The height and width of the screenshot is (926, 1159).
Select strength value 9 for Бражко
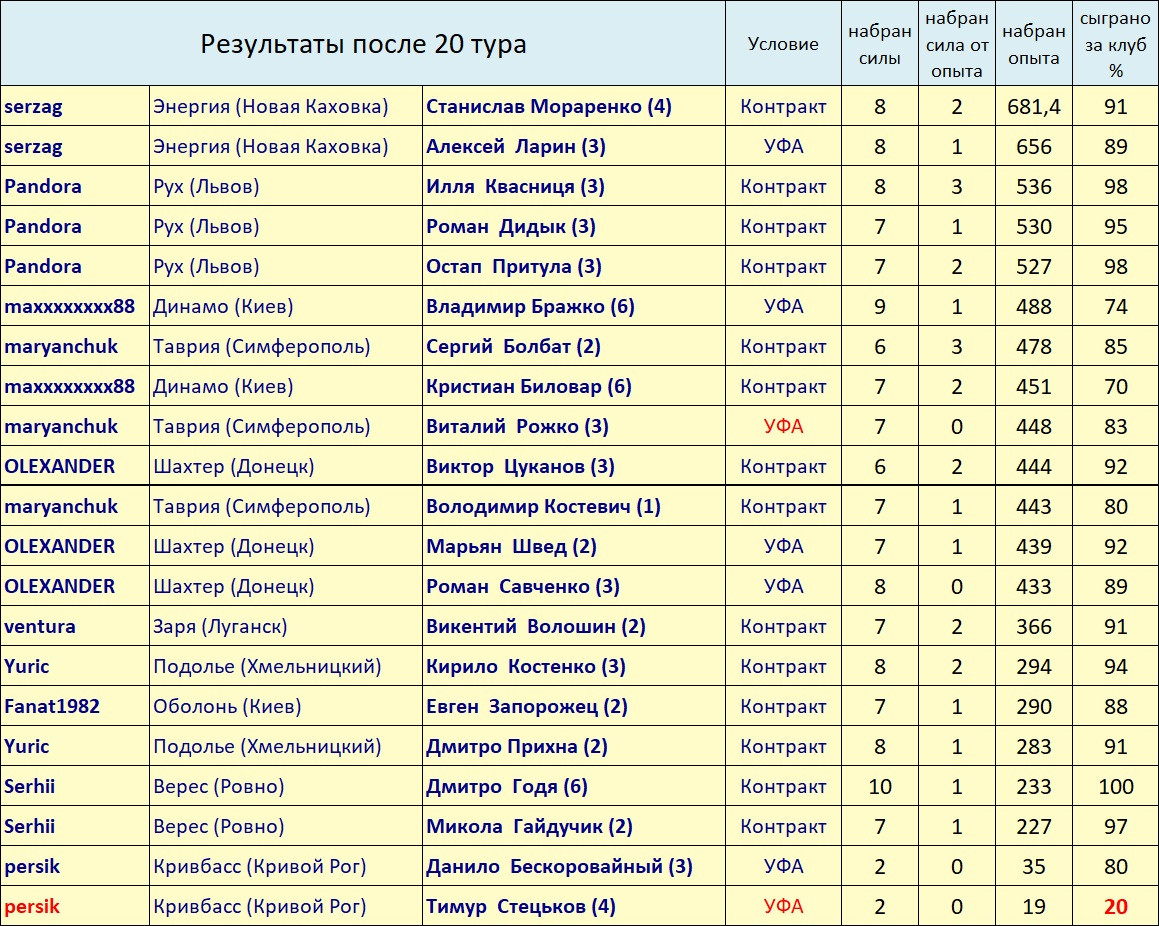click(x=880, y=306)
